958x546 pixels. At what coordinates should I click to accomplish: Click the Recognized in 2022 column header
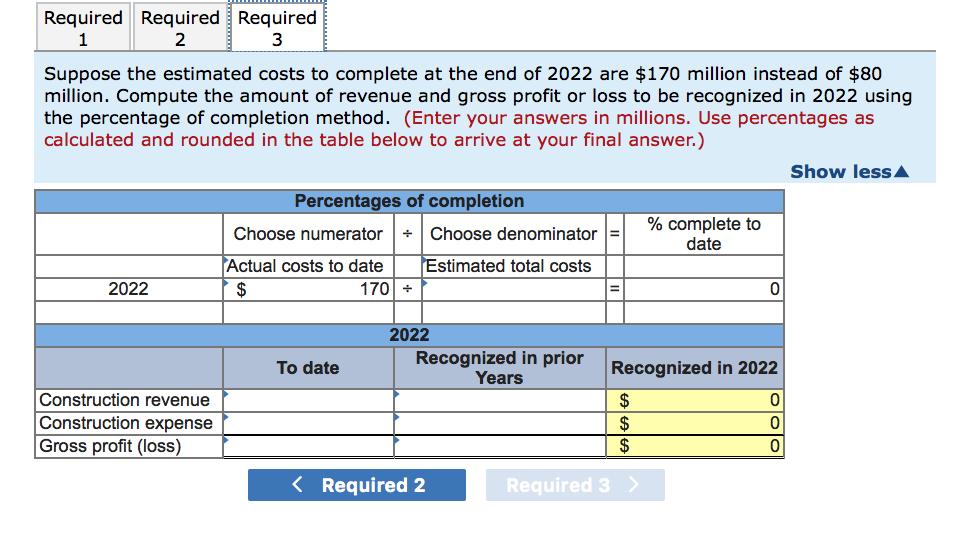695,368
